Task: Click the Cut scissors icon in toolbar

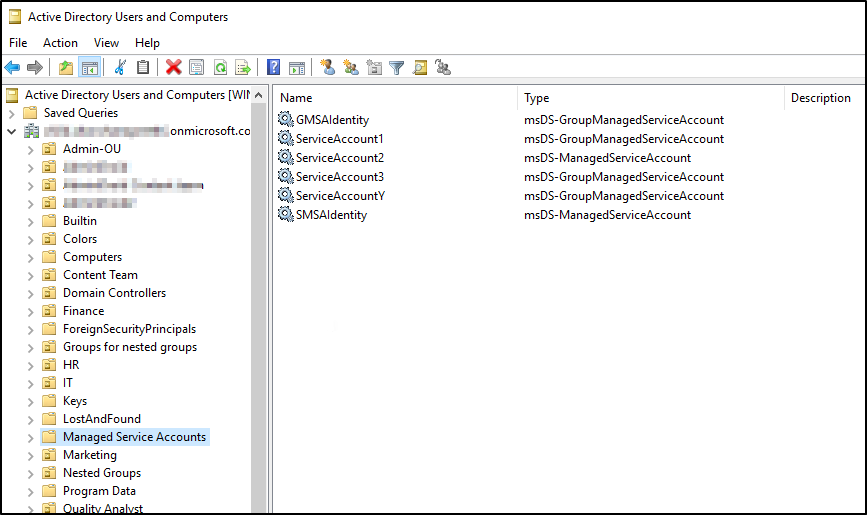Action: click(x=120, y=67)
